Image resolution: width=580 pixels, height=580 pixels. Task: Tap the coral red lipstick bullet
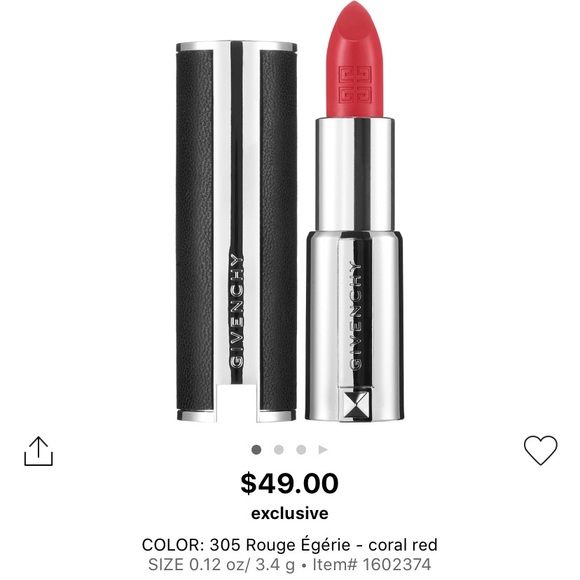coord(354,59)
